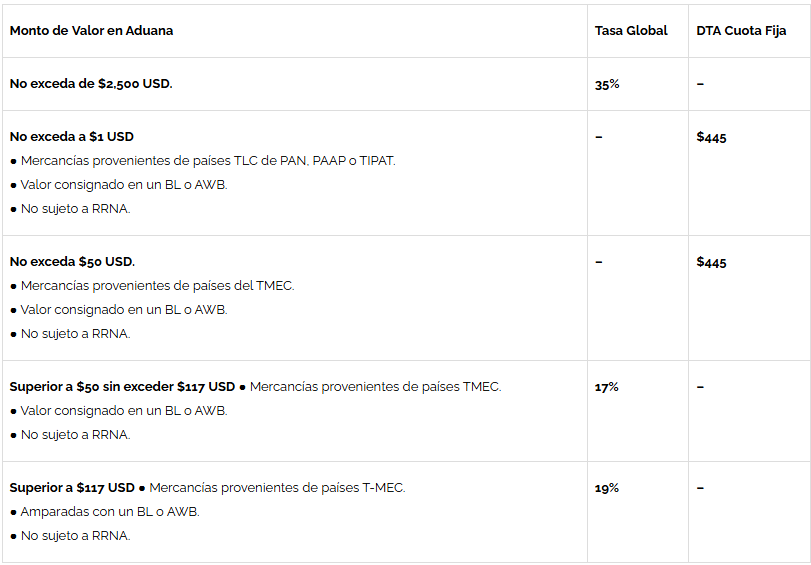Click the "No exceda de $2,500 USD." text

(91, 84)
